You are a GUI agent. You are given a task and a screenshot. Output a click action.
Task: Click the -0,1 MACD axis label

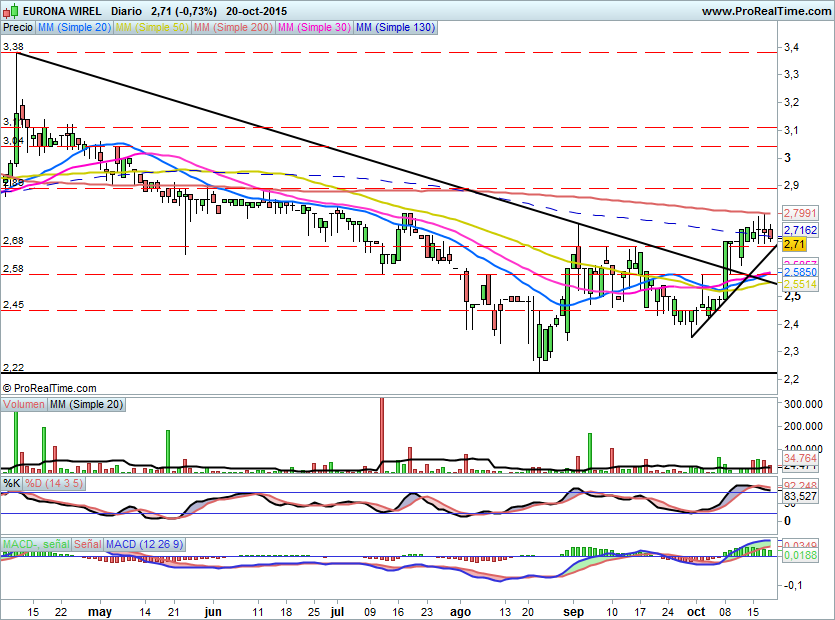pyautogui.click(x=793, y=585)
